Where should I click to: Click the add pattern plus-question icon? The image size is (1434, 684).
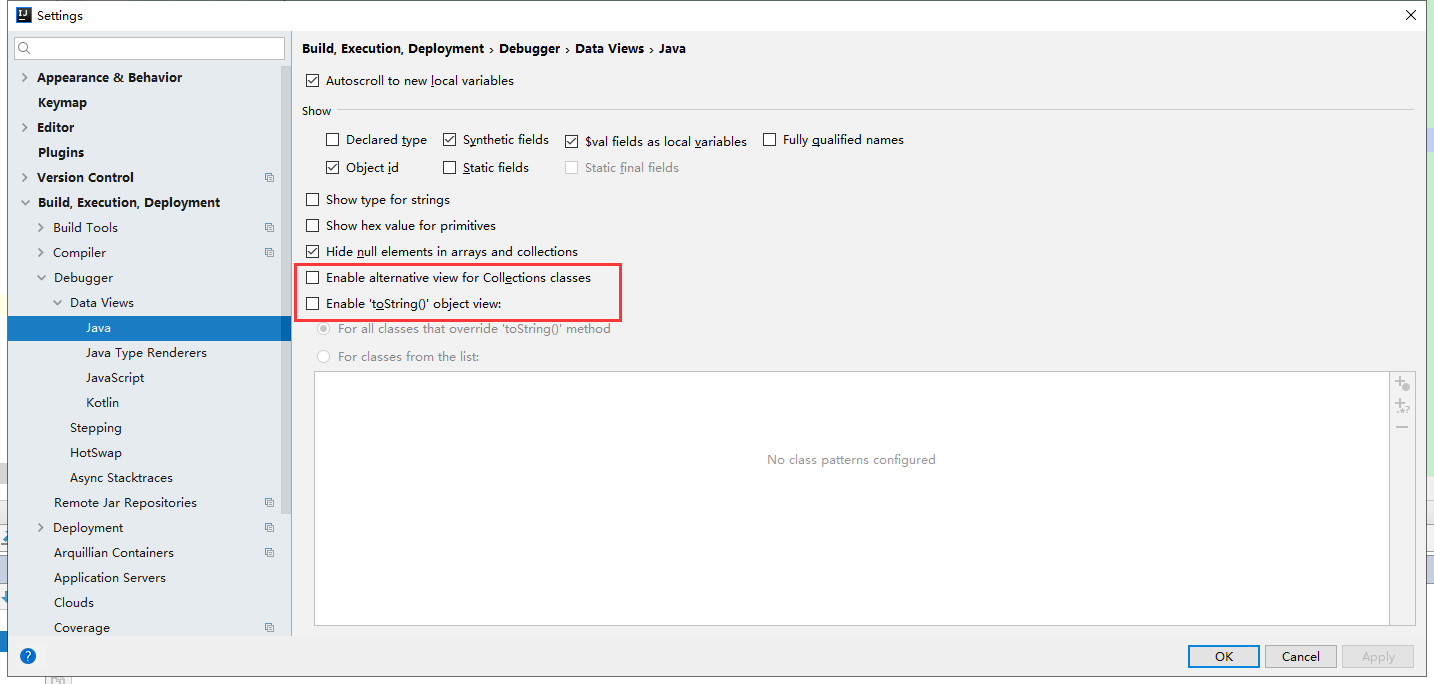pos(1402,405)
